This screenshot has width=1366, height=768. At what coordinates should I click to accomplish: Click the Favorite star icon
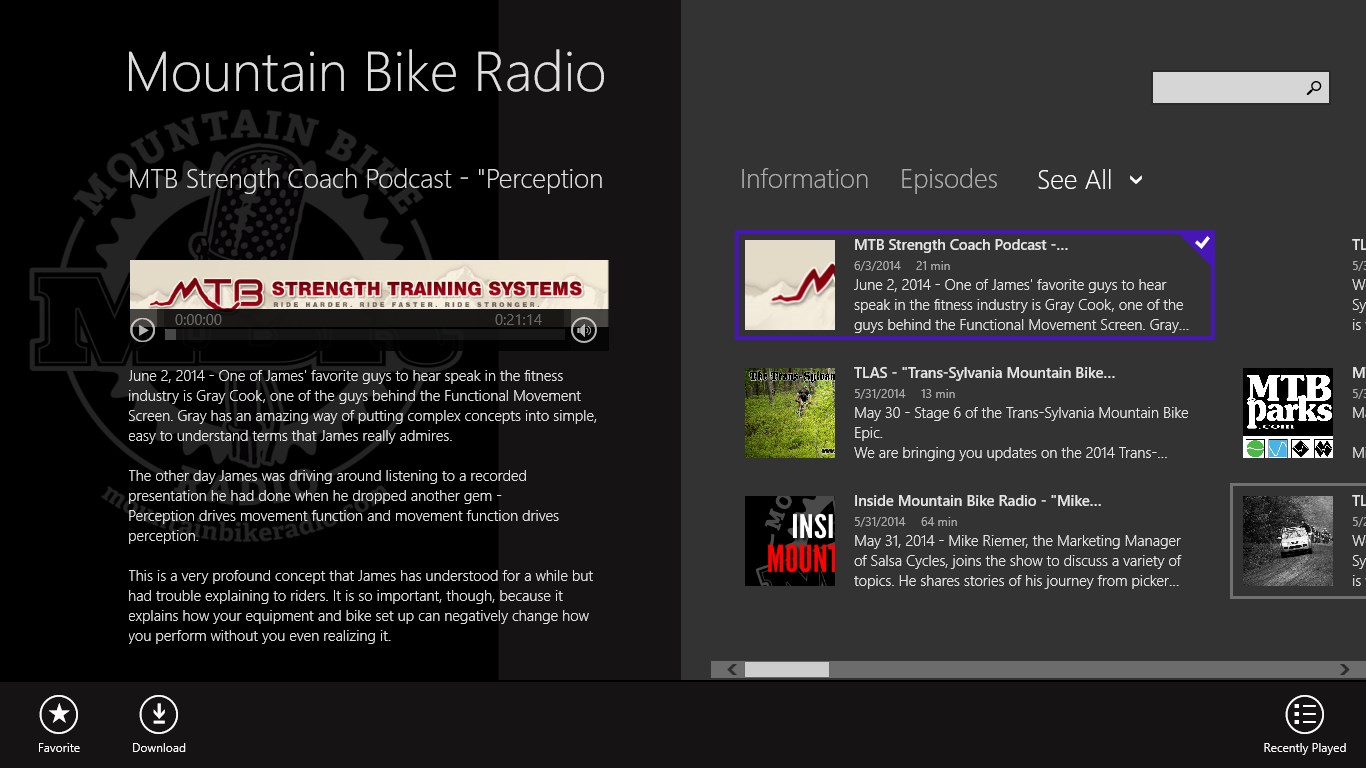pos(59,714)
